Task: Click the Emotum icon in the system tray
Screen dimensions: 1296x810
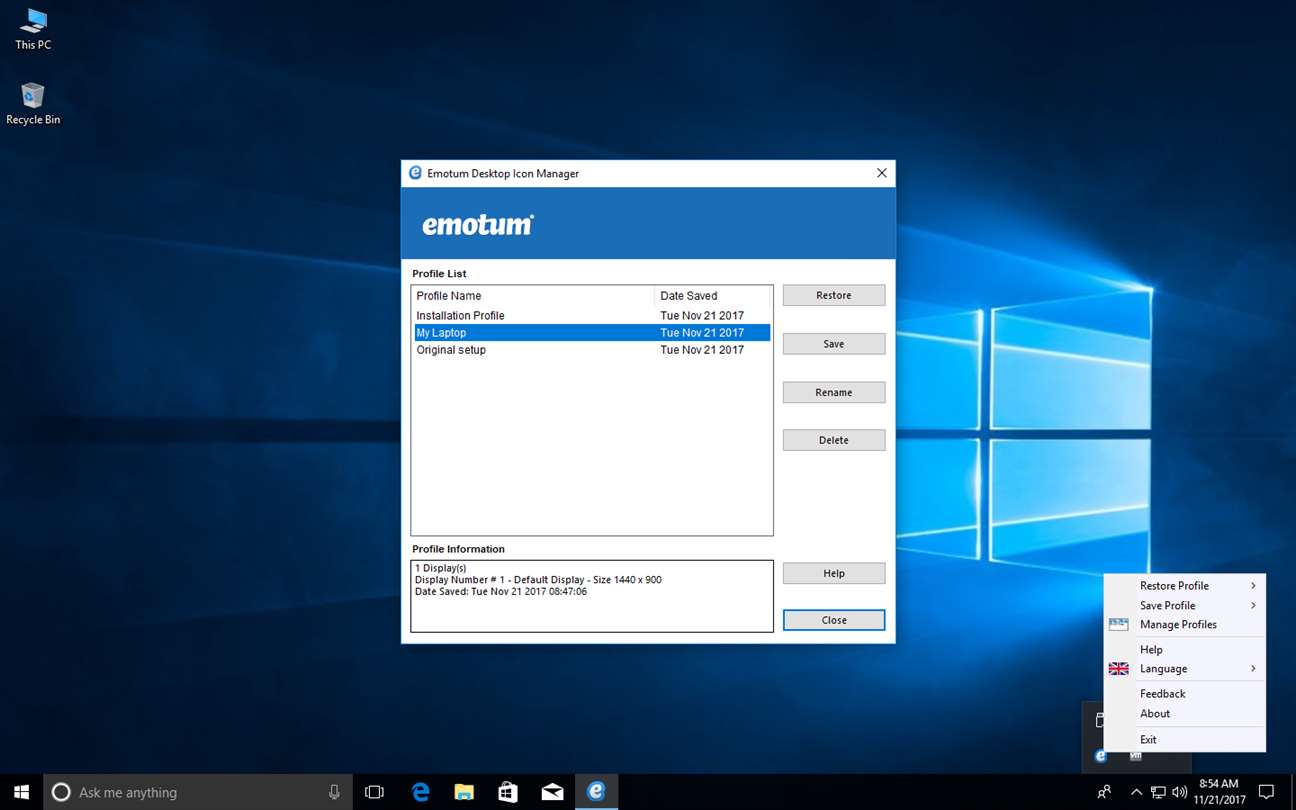Action: click(x=1101, y=756)
